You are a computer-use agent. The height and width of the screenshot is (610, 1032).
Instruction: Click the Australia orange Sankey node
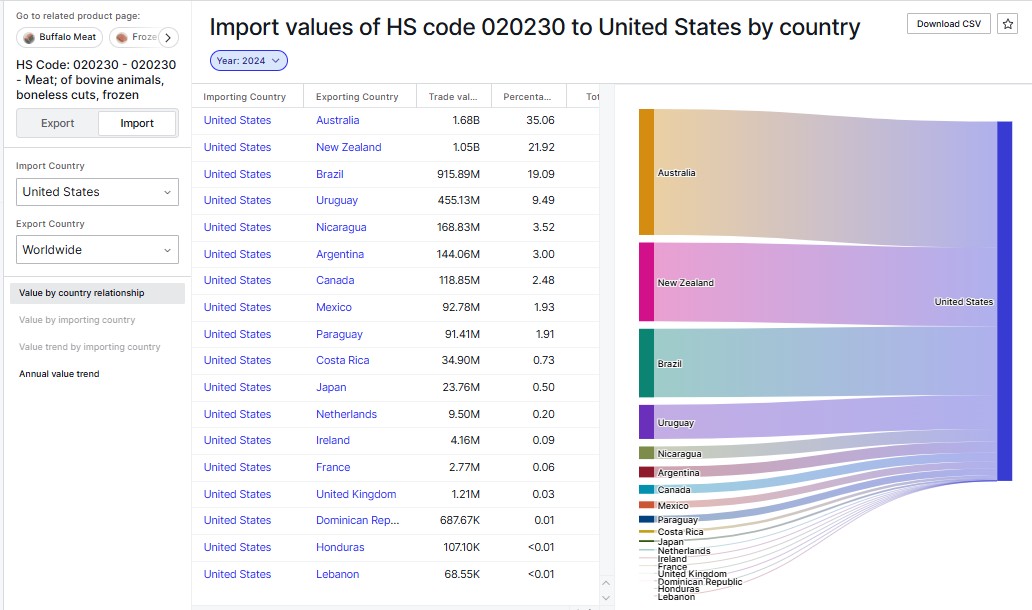[x=646, y=172]
